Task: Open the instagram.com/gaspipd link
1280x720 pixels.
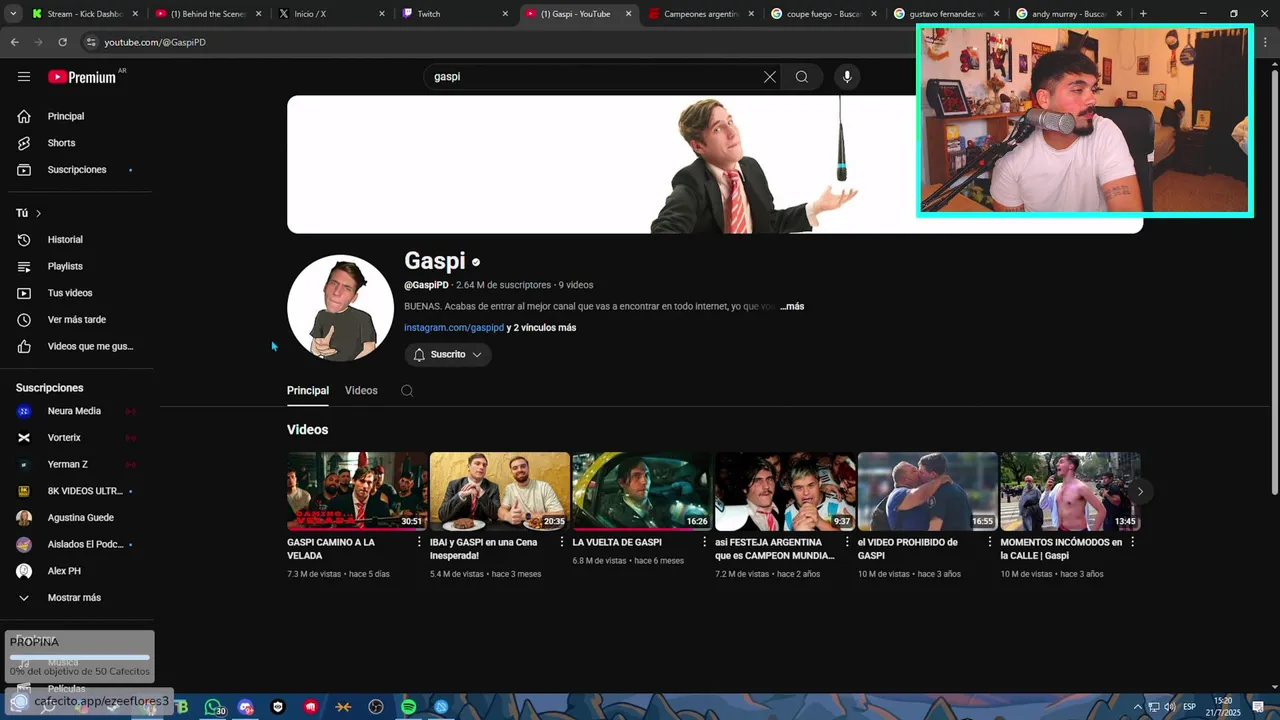Action: pyautogui.click(x=454, y=328)
